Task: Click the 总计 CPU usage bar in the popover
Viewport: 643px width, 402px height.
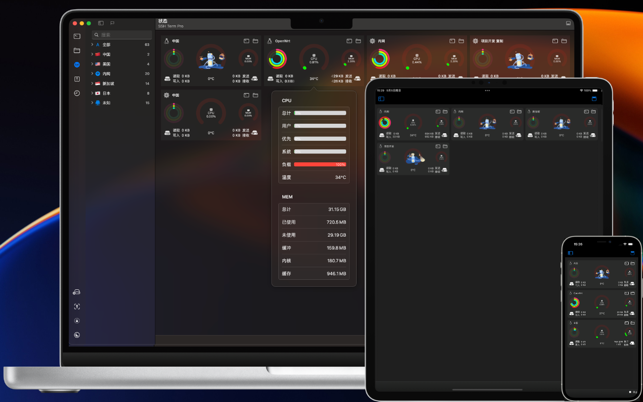Action: tap(320, 113)
